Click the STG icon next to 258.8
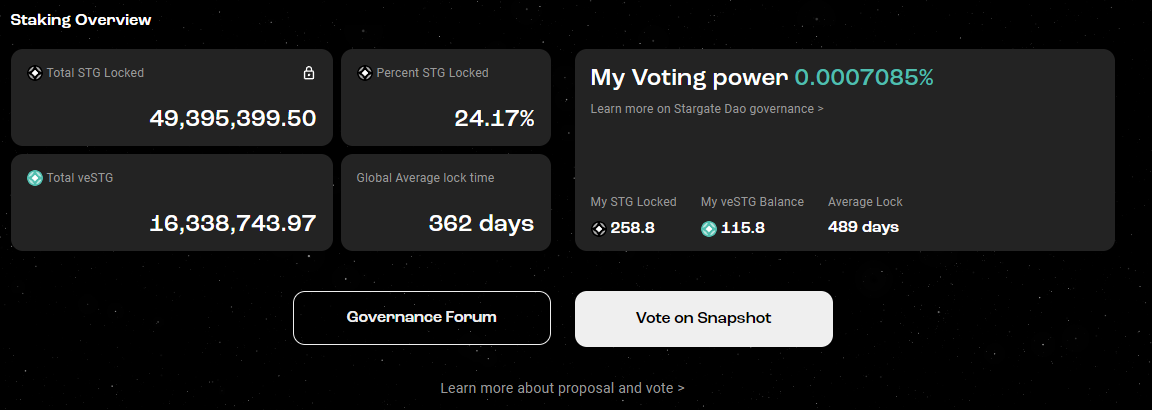Screen dimensions: 1152x410 coord(599,228)
